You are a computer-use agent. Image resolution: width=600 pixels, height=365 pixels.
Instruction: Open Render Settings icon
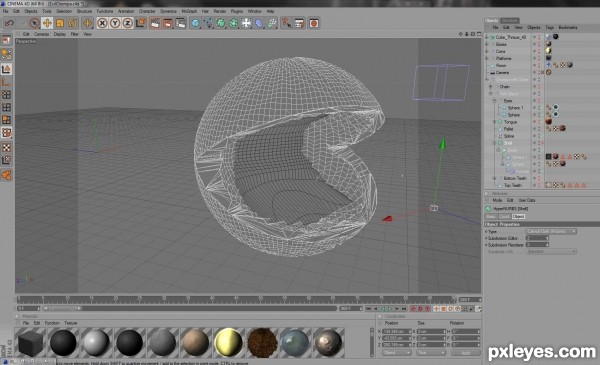[x=181, y=23]
